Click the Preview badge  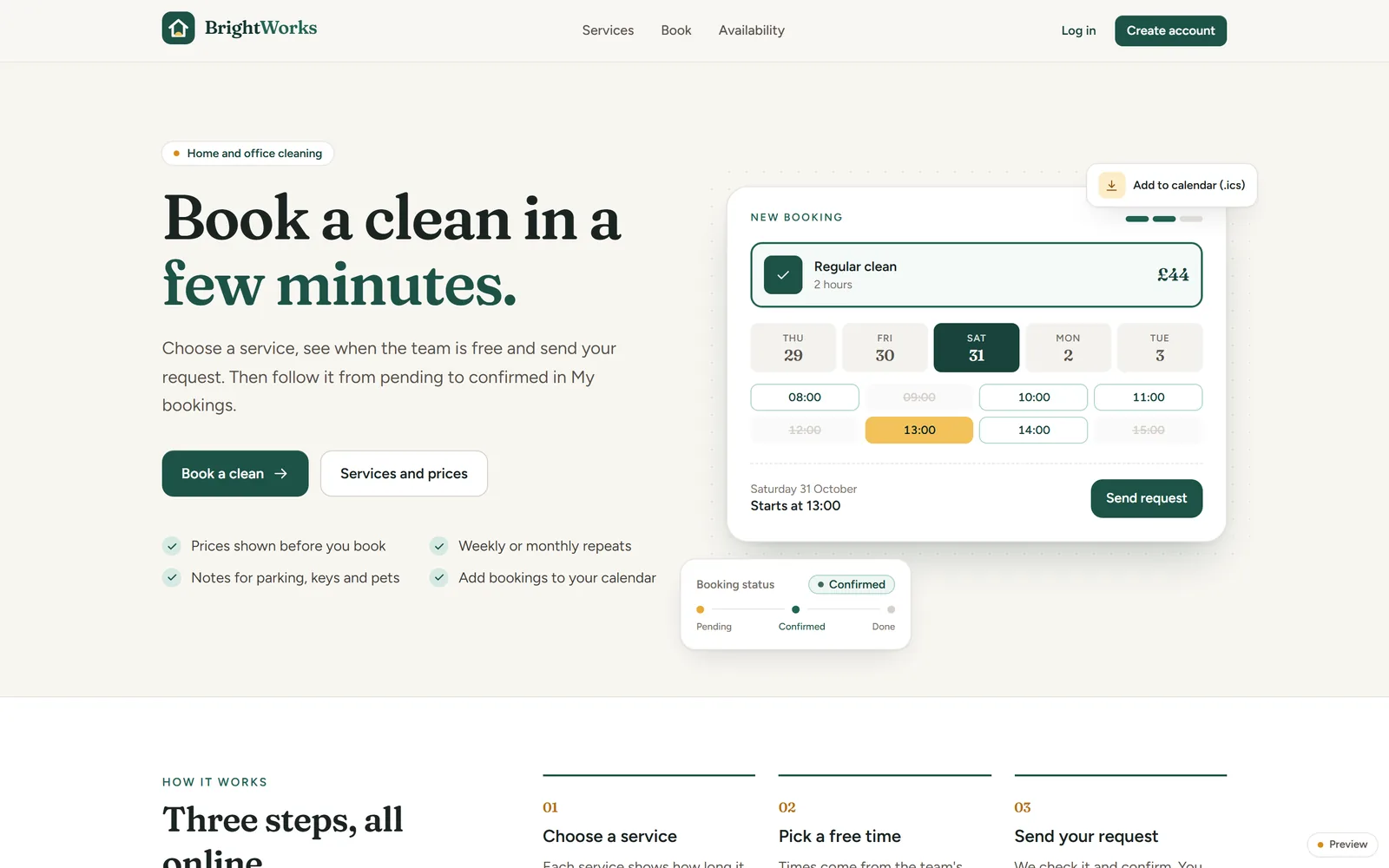pyautogui.click(x=1342, y=845)
